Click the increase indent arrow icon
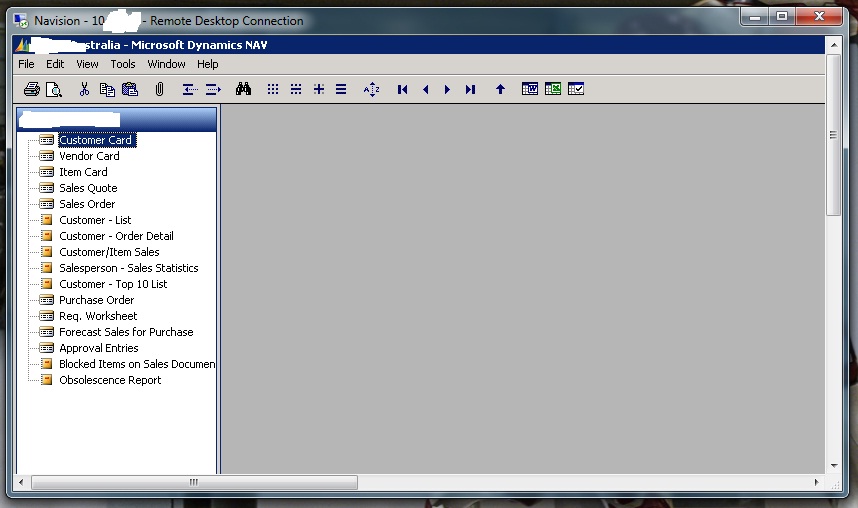This screenshot has height=508, width=858. (x=213, y=89)
